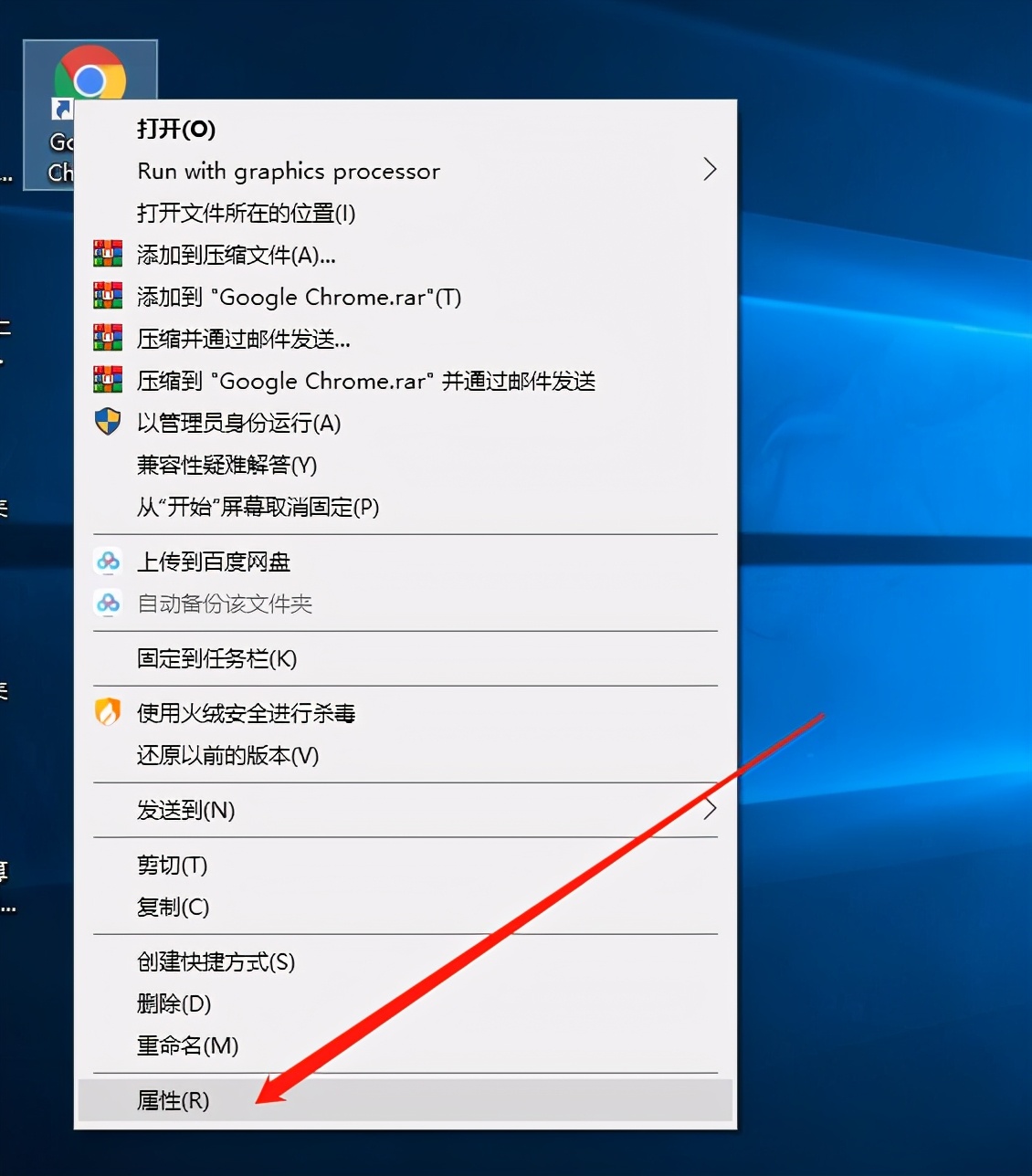This screenshot has height=1176, width=1032.
Task: Click WinRAR icon beside 添加到 "Google Chrome.rar"(T)
Action: click(108, 296)
